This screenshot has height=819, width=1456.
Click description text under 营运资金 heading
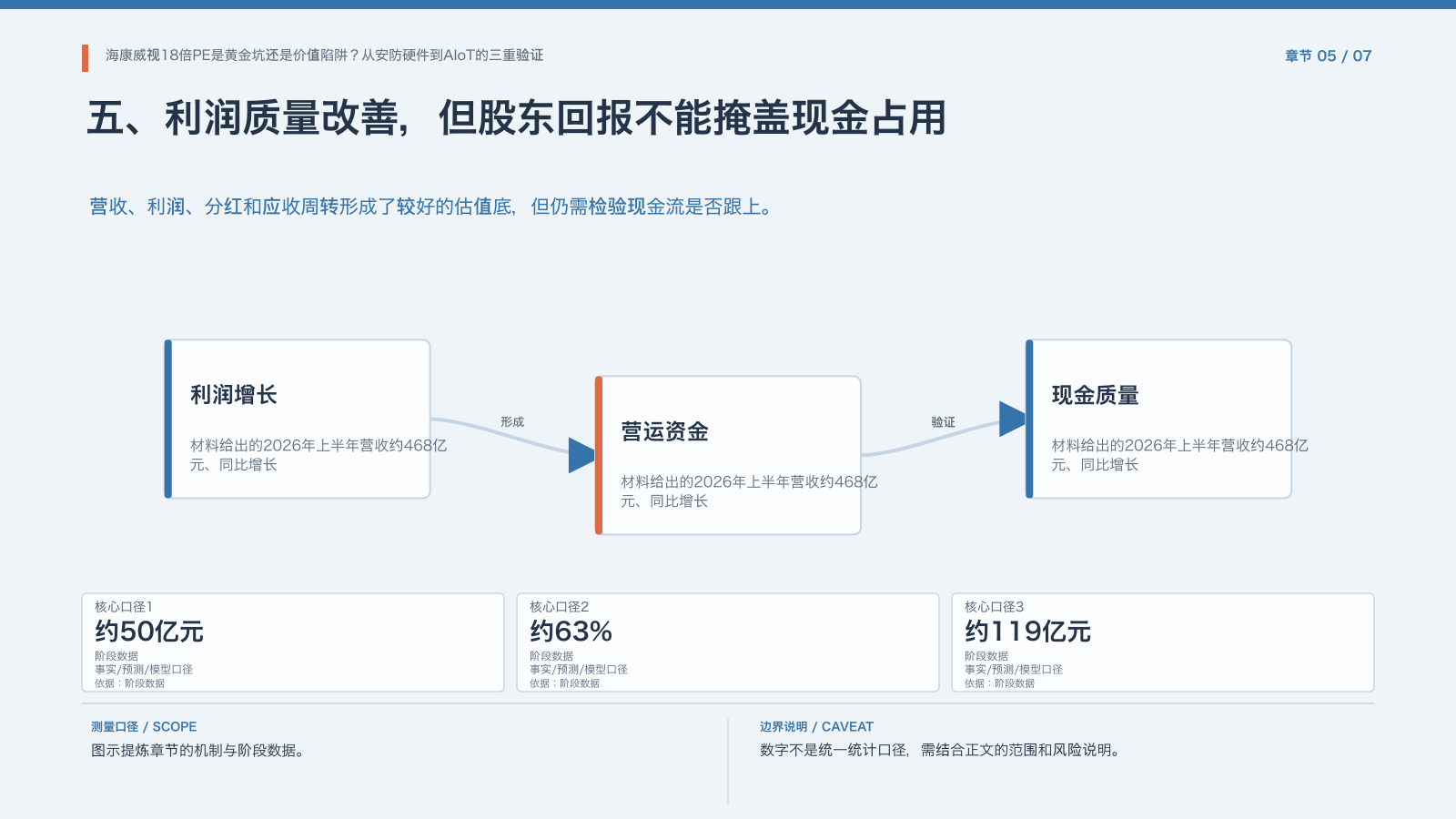pos(749,491)
